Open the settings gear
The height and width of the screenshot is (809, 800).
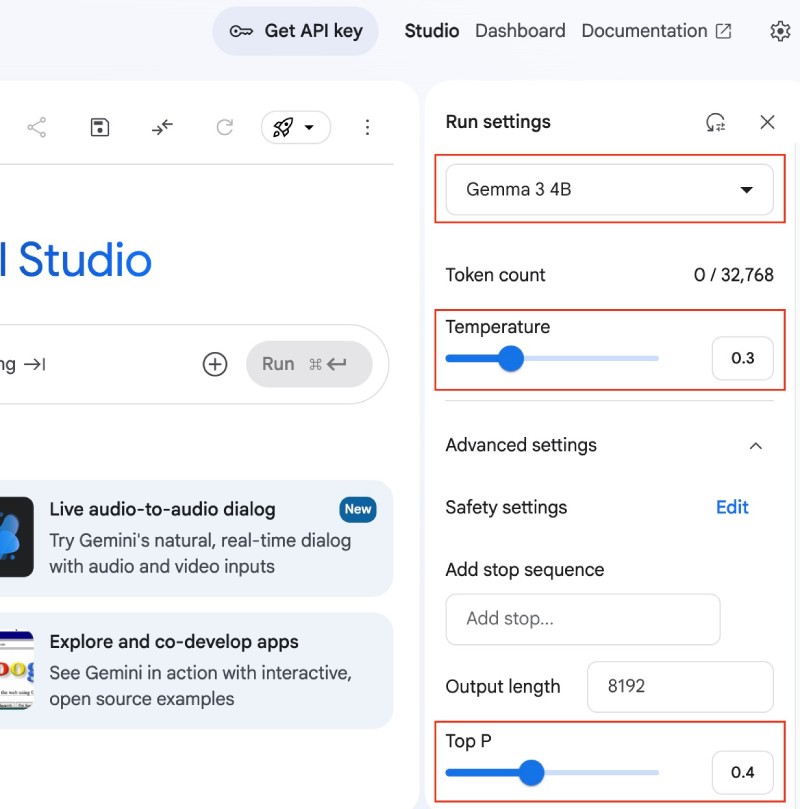(780, 31)
